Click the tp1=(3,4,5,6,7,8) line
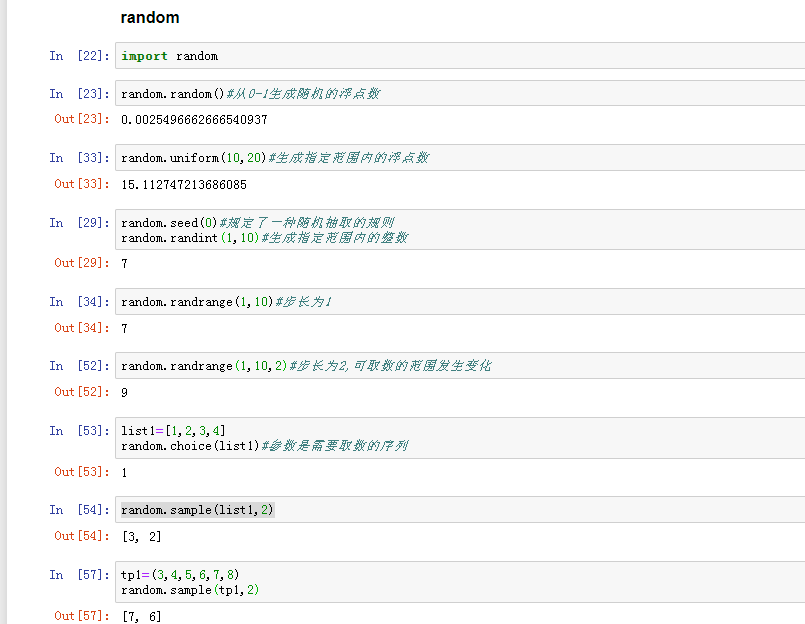 tap(180, 575)
